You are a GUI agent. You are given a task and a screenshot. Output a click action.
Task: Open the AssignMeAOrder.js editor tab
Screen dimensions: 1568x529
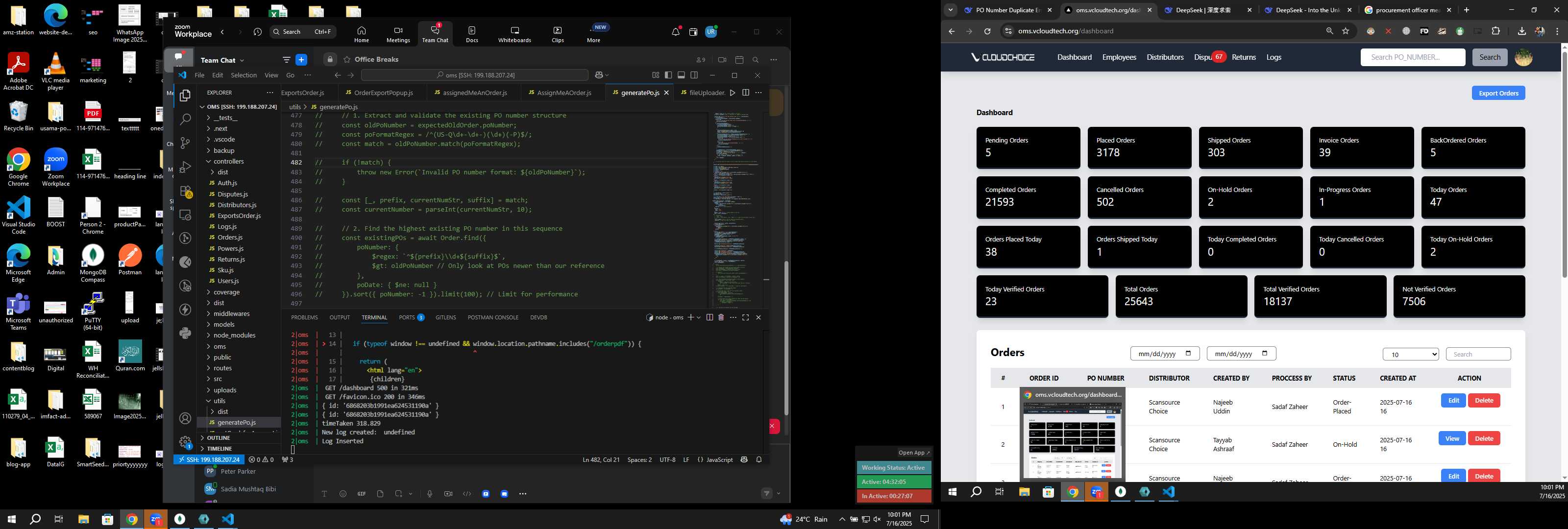coord(564,93)
